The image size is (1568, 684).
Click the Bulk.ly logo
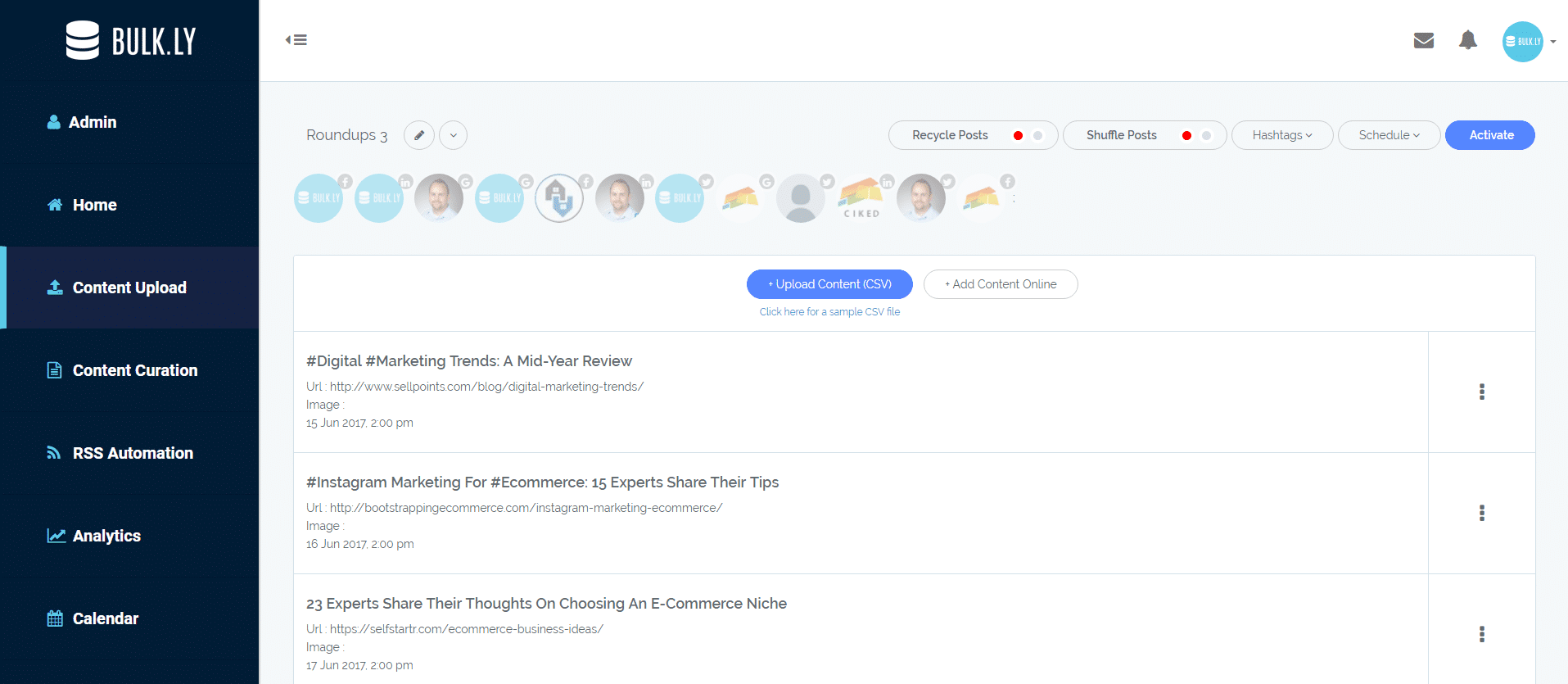coord(131,41)
